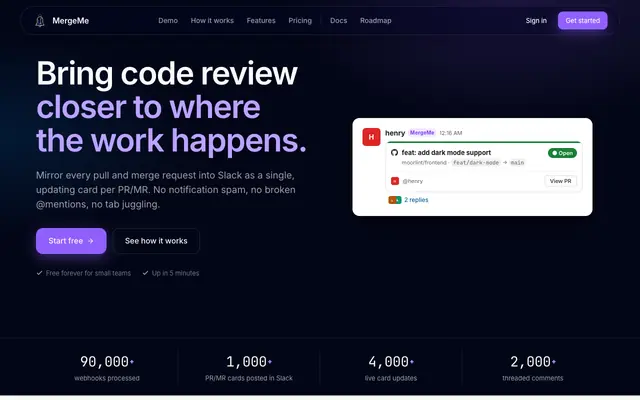Open the MergeMe brand name link
This screenshot has height=400, width=640.
coord(71,21)
